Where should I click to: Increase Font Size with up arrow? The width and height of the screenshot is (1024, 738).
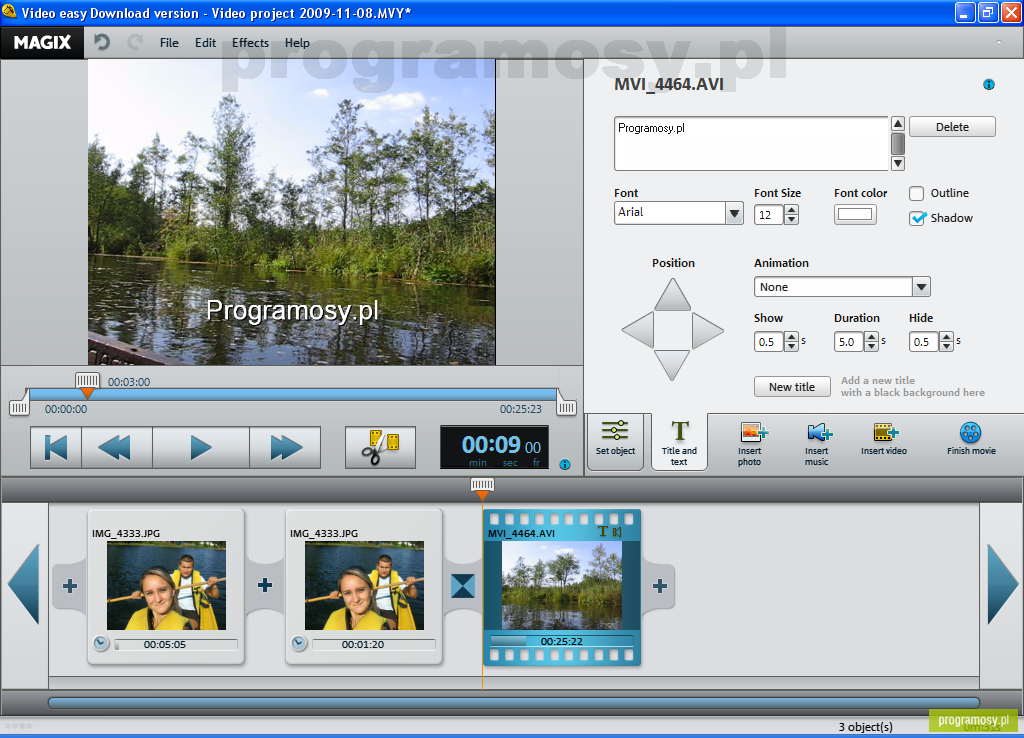coord(792,210)
